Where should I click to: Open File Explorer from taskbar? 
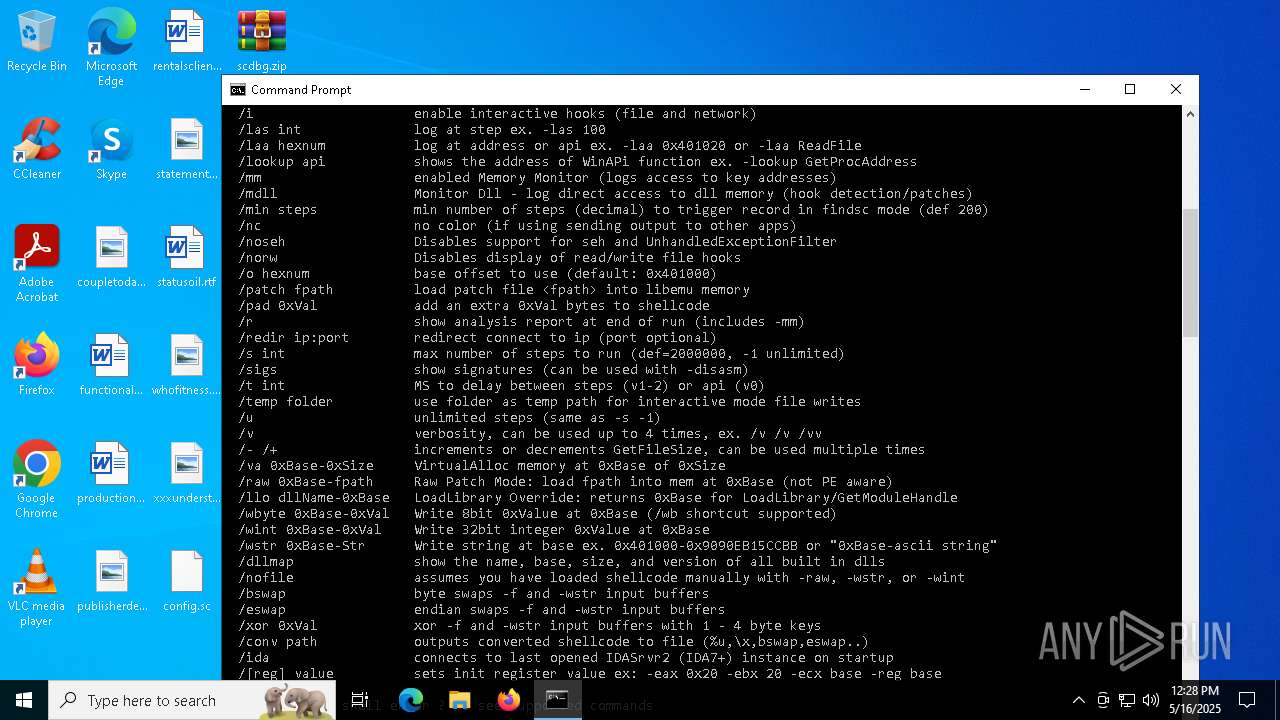(459, 700)
